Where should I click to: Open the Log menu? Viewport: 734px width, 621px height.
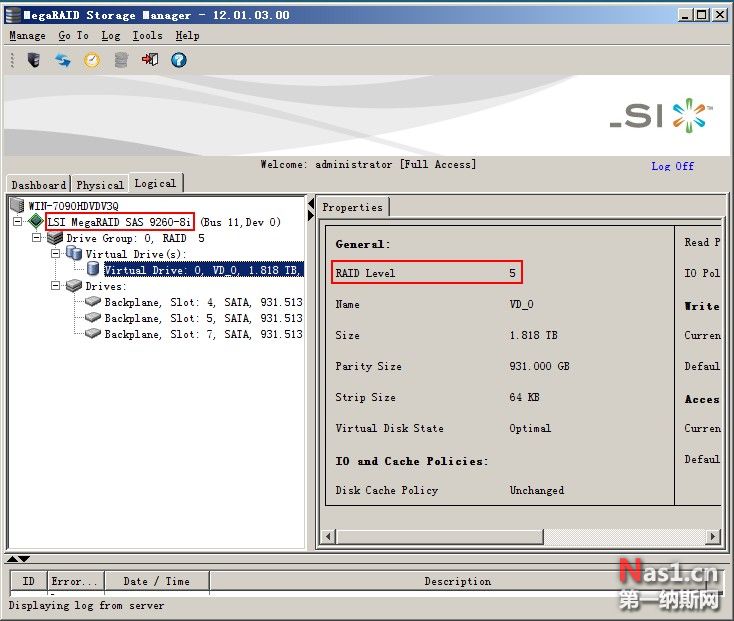[x=111, y=36]
